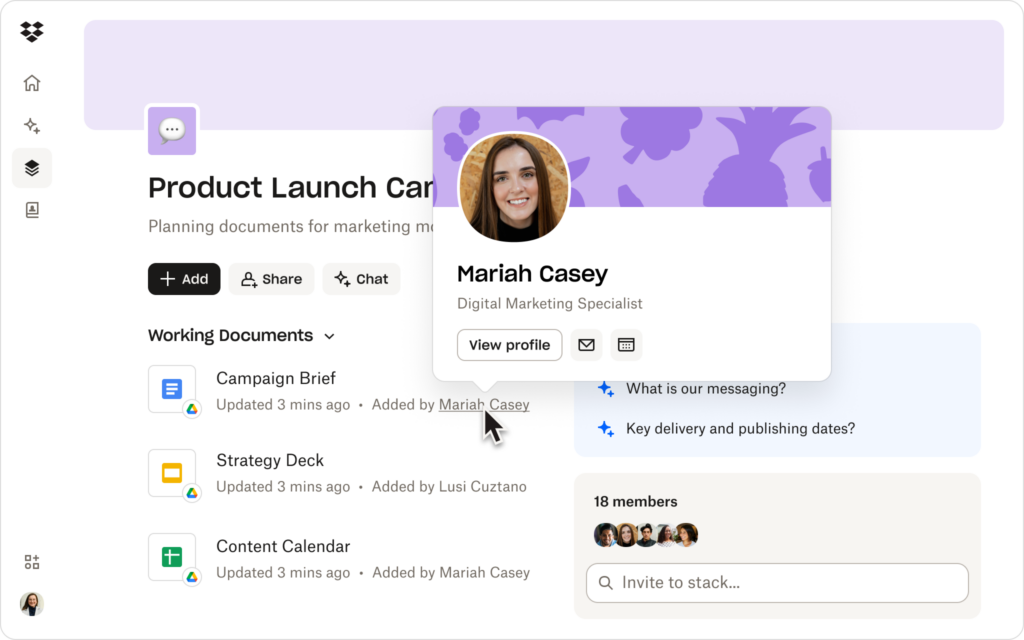Screen dimensions: 1024x640
Task: Send email to Mariah Casey via envelope icon
Action: coord(586,345)
